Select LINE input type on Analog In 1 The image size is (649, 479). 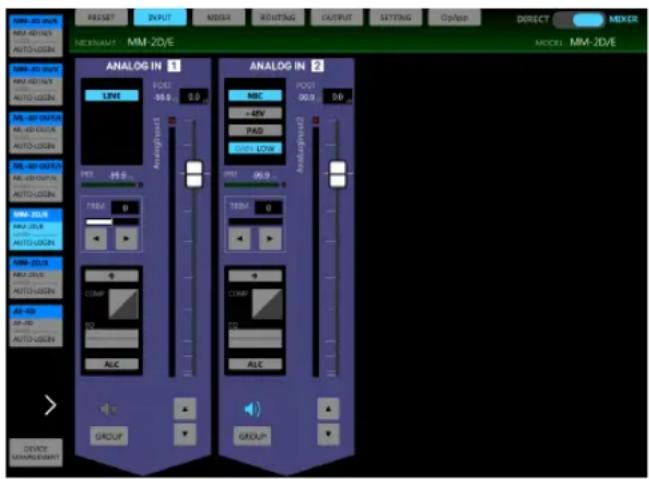click(112, 96)
